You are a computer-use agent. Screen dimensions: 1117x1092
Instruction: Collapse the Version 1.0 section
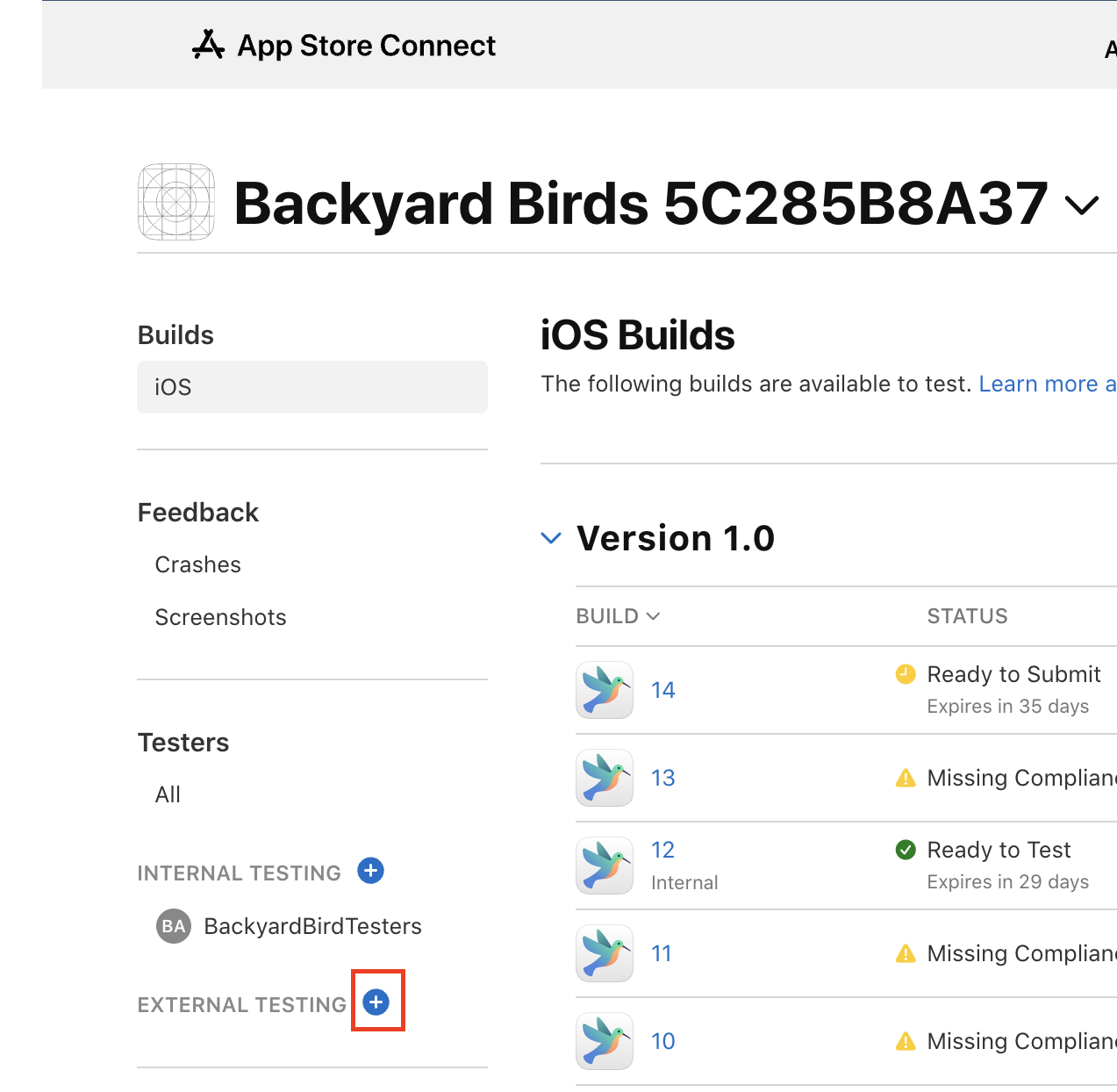coord(551,538)
